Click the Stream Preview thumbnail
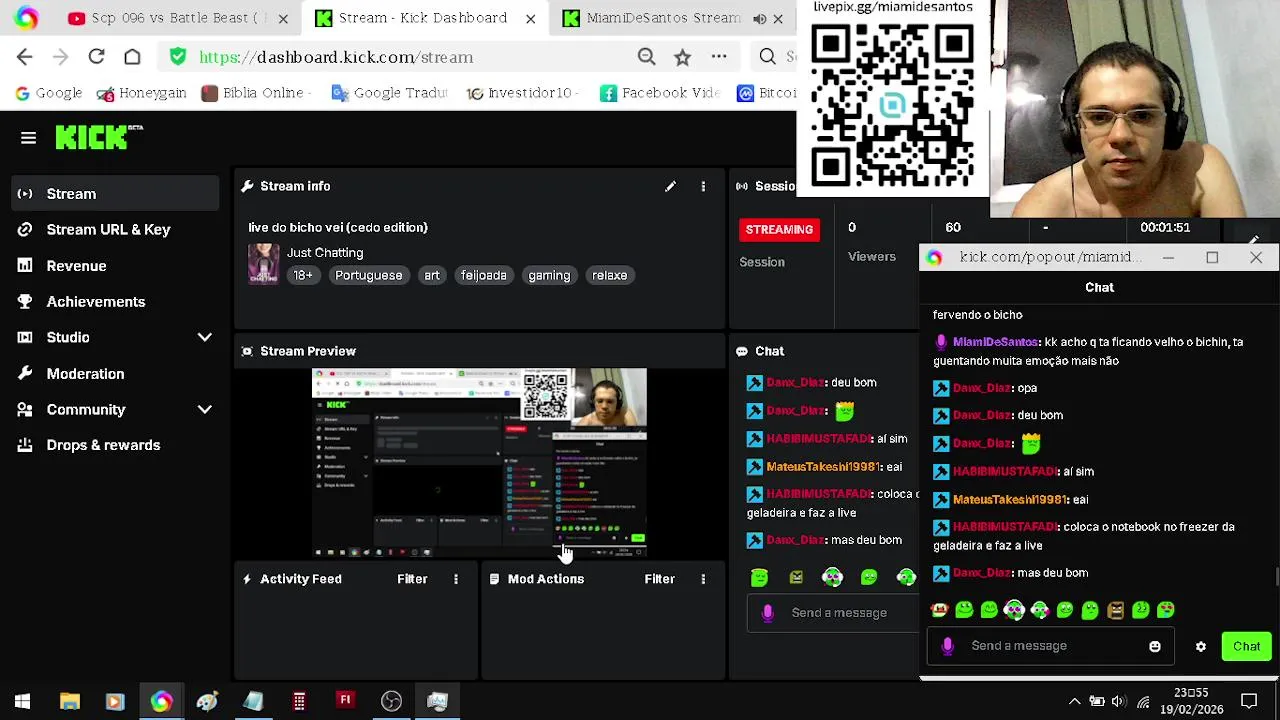This screenshot has height=720, width=1280. [479, 463]
